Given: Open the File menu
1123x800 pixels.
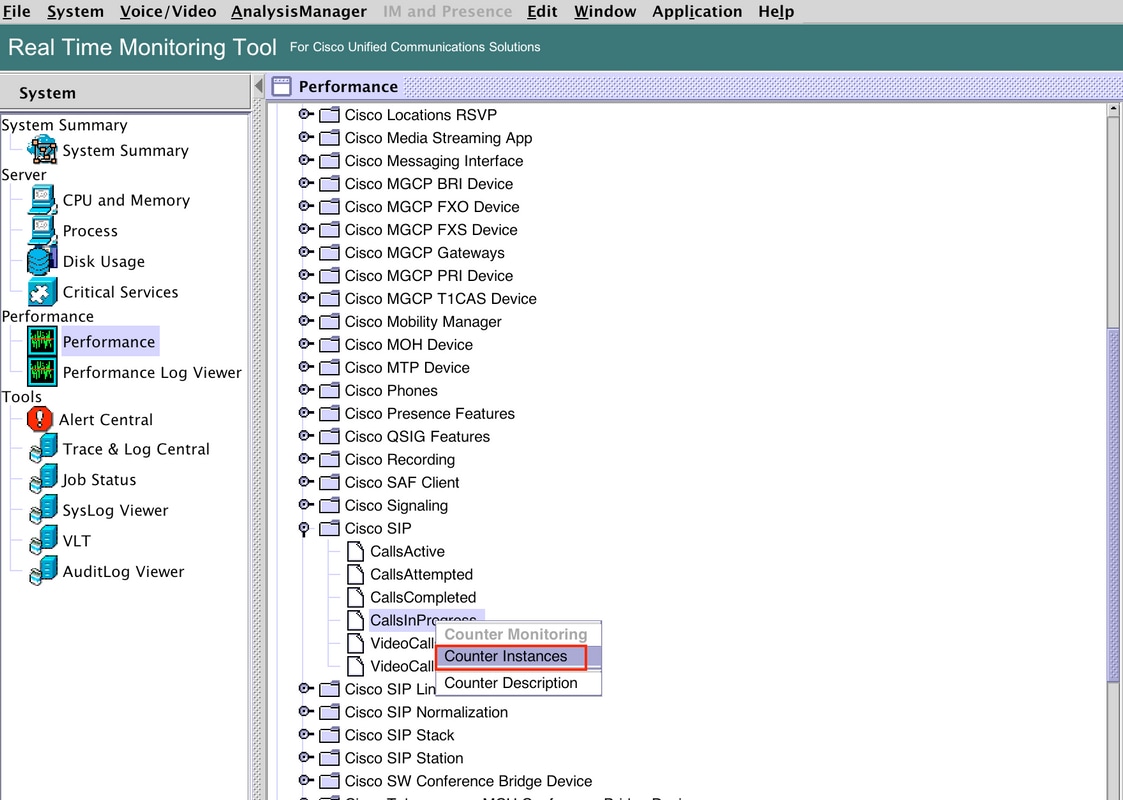Looking at the screenshot, I should (16, 11).
